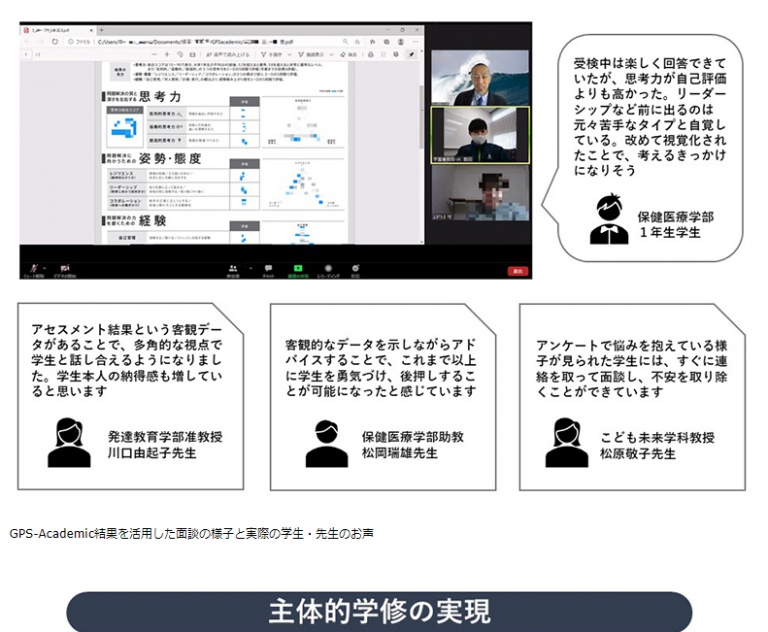Reload the PDF page

[55, 42]
